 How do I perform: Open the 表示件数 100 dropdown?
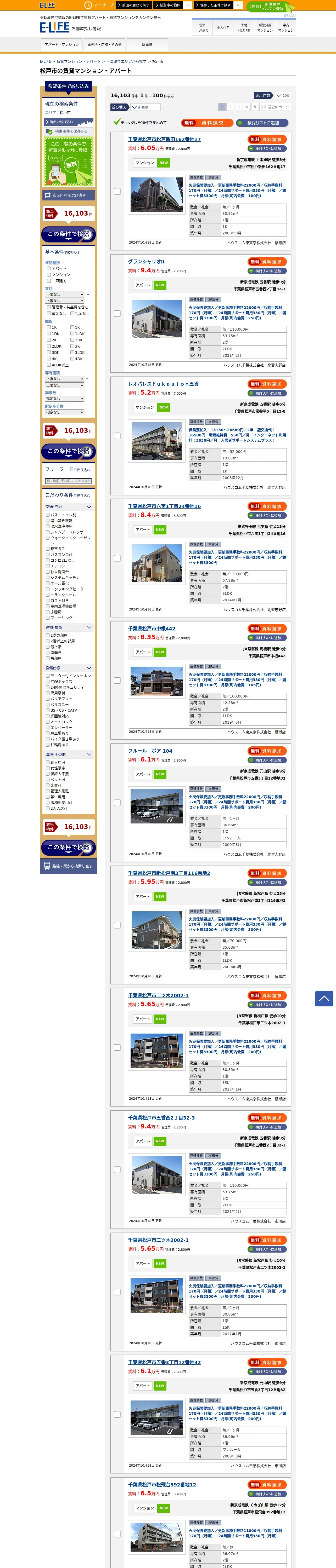coord(282,96)
